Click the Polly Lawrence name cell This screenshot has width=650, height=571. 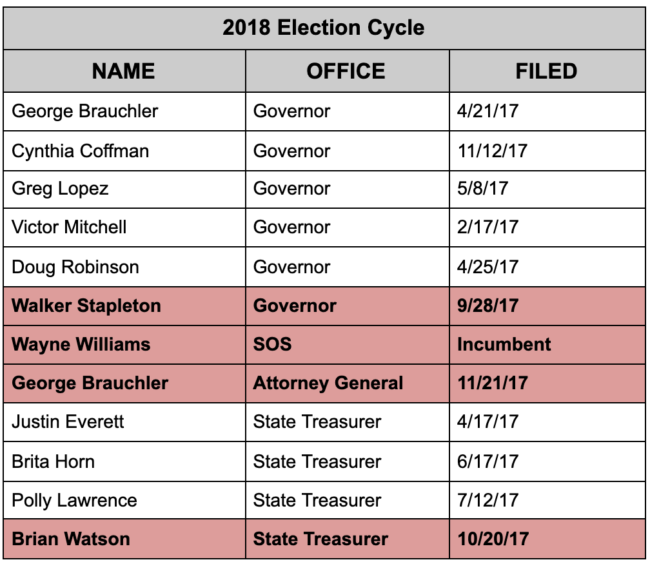click(x=74, y=500)
